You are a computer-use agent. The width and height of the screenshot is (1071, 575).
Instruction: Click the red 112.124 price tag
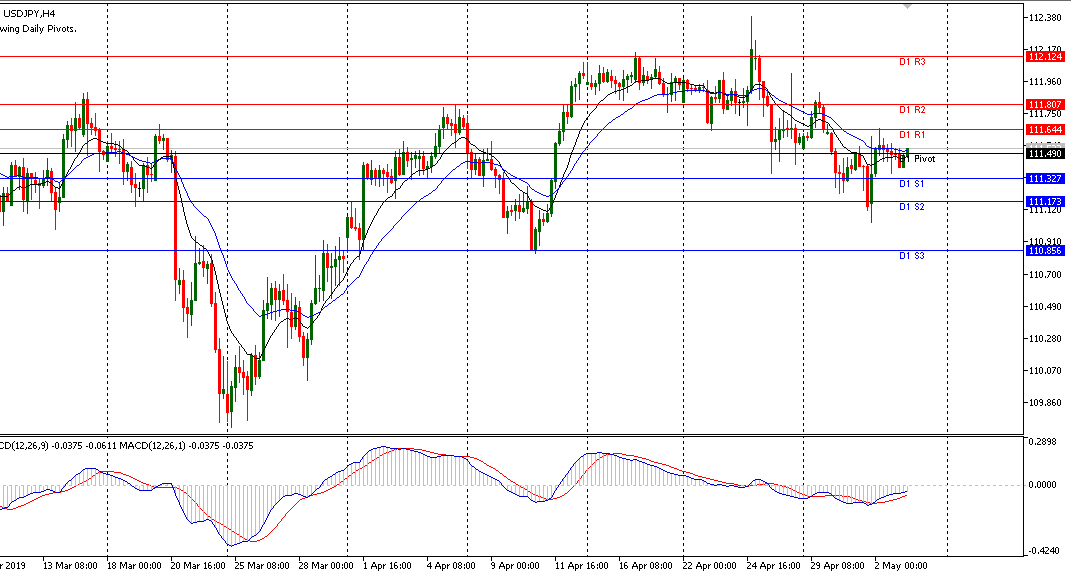tap(1044, 57)
